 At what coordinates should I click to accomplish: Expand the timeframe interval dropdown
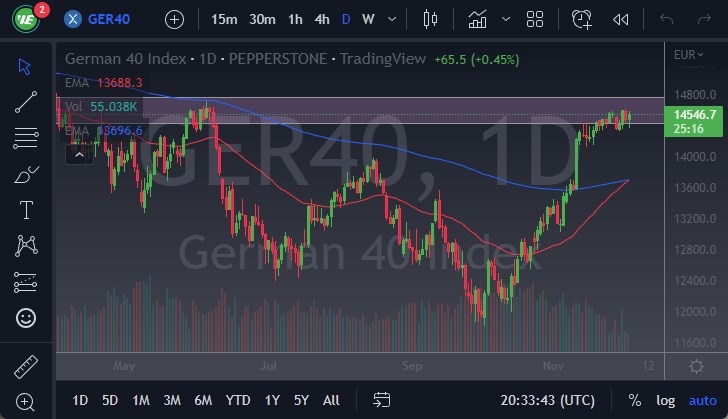392,20
